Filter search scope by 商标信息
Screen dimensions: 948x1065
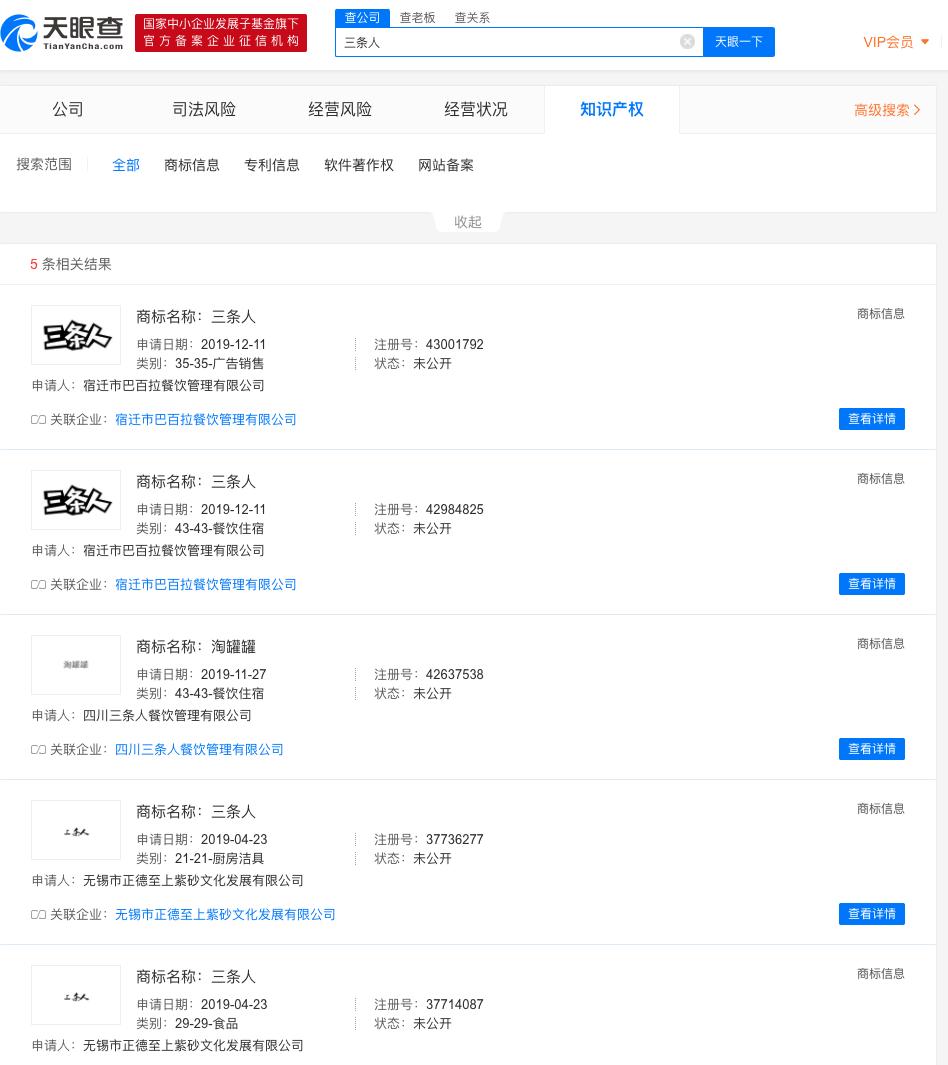pos(192,165)
